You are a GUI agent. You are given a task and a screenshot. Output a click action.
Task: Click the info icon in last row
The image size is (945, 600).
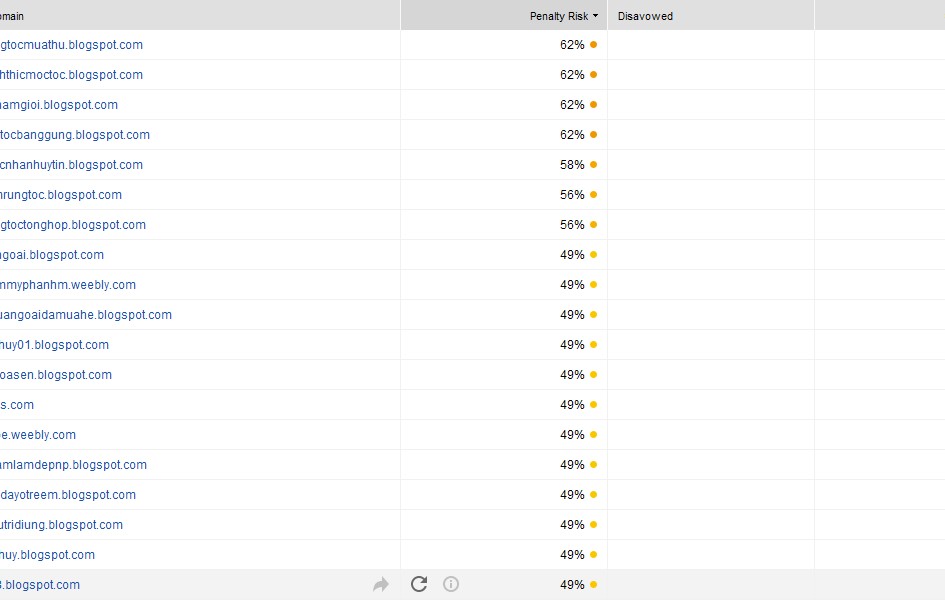pyautogui.click(x=451, y=584)
